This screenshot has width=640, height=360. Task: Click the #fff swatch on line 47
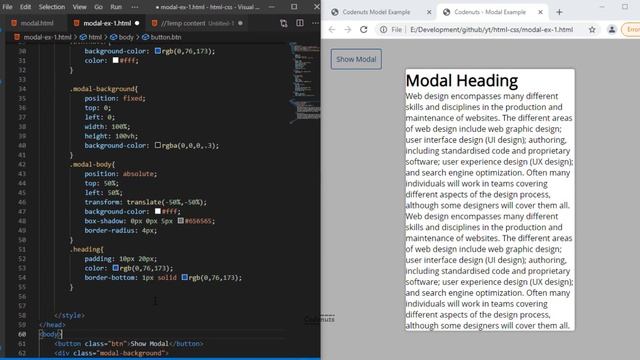point(158,211)
